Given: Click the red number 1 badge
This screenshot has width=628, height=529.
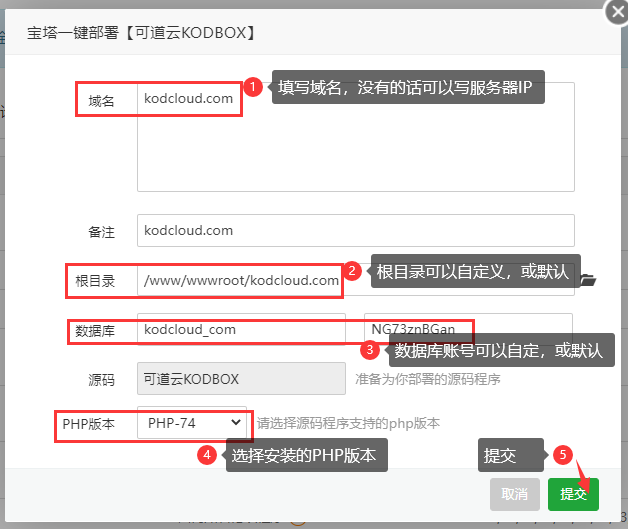Looking at the screenshot, I should pyautogui.click(x=253, y=88).
